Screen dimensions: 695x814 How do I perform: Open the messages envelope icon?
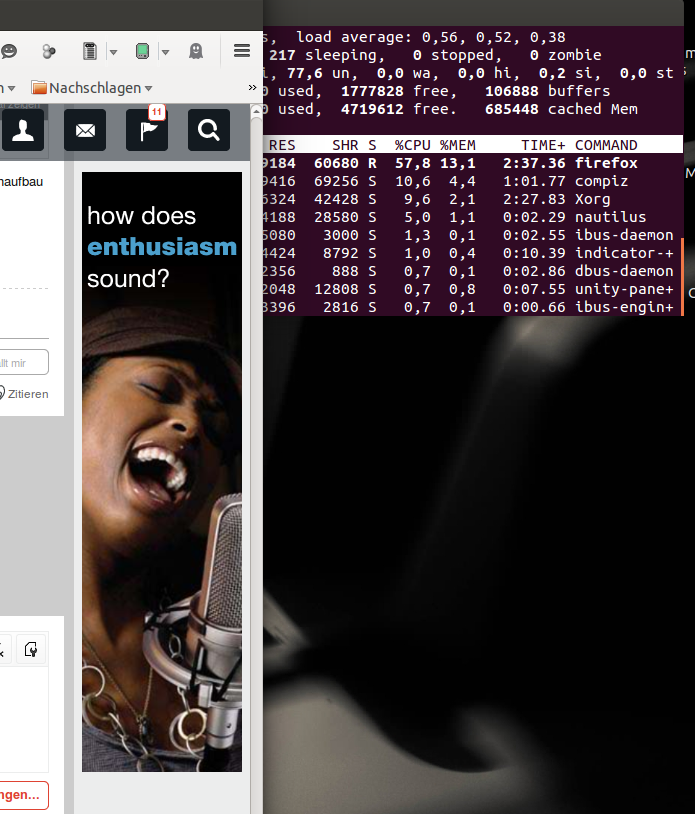(85, 130)
